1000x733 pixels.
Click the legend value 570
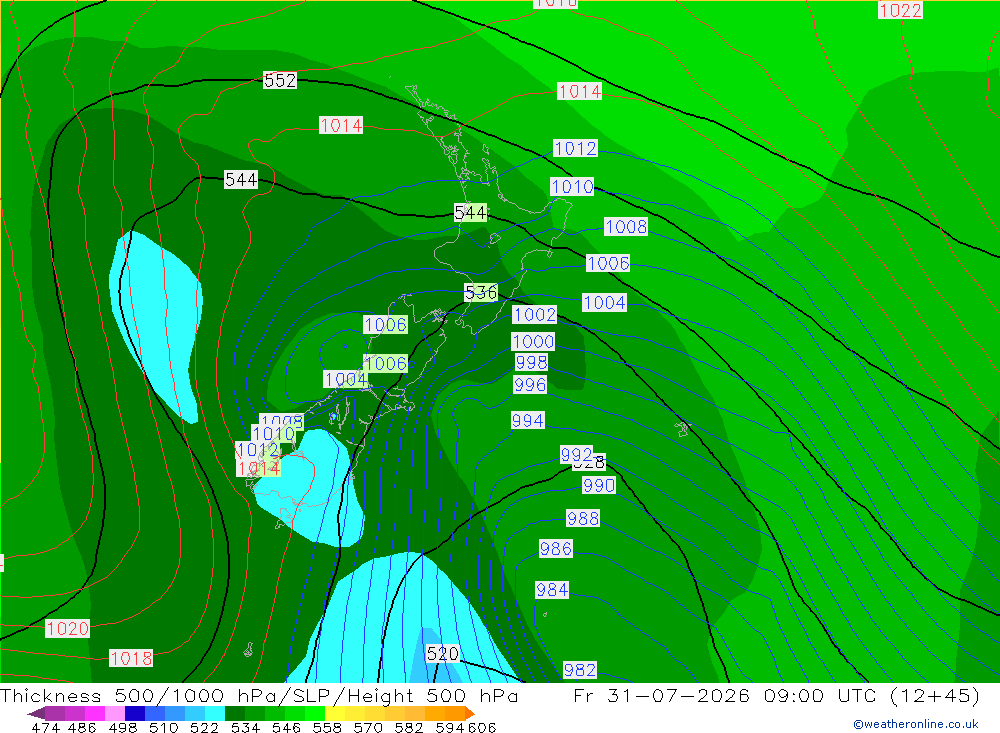[368, 727]
